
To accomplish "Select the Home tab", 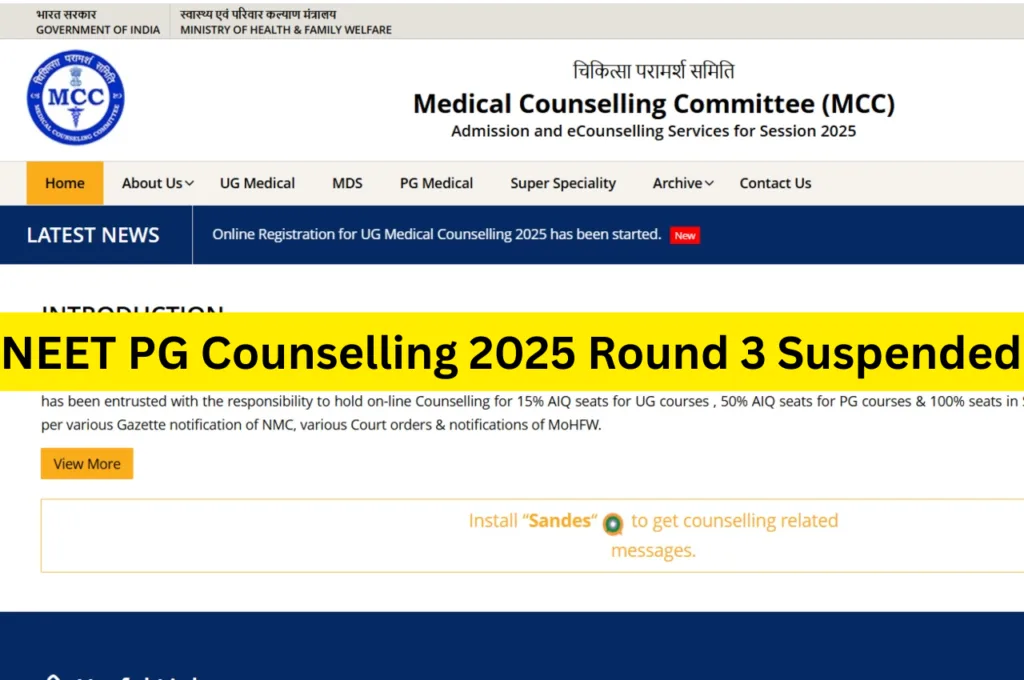I will [64, 183].
